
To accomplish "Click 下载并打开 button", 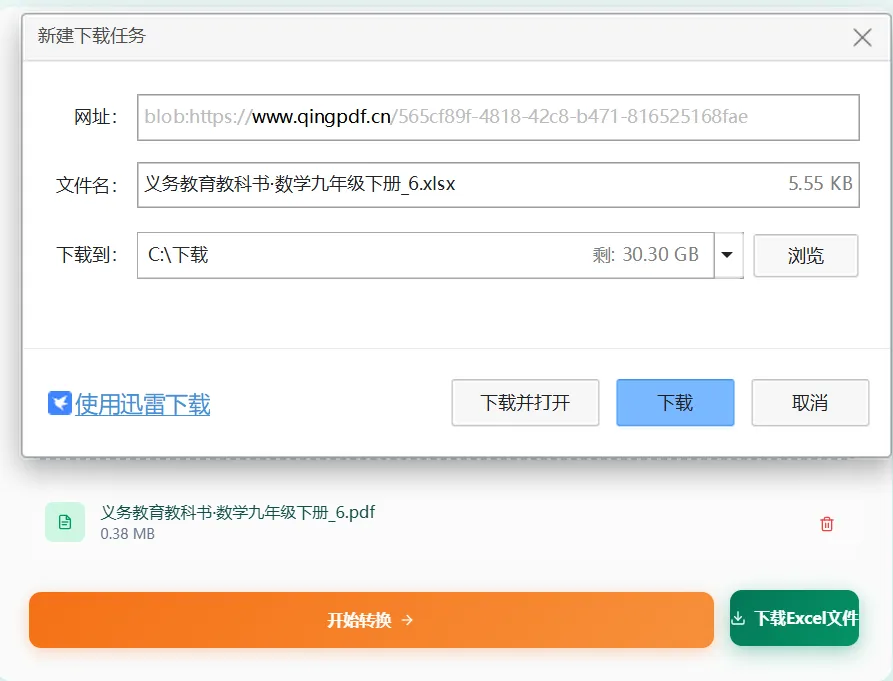I will click(525, 403).
